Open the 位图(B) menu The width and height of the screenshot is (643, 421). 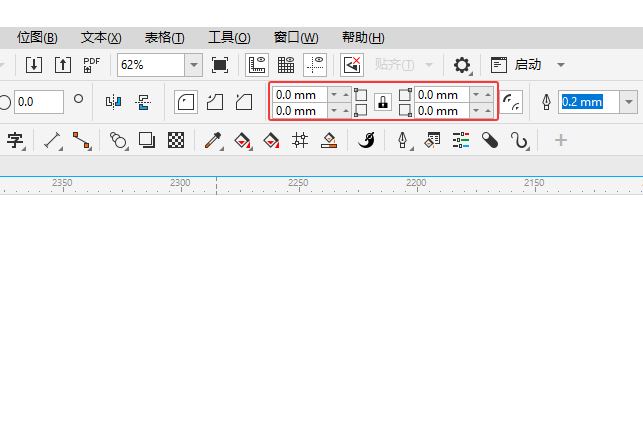click(37, 38)
